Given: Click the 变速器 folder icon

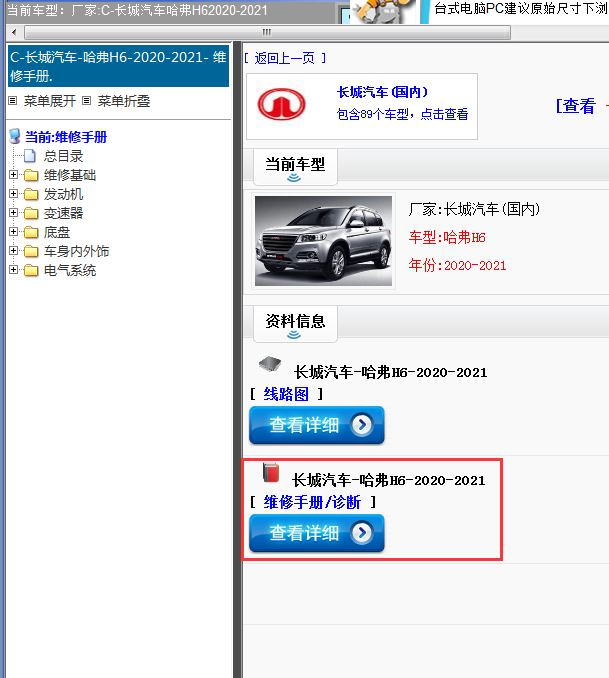Looking at the screenshot, I should 31,213.
